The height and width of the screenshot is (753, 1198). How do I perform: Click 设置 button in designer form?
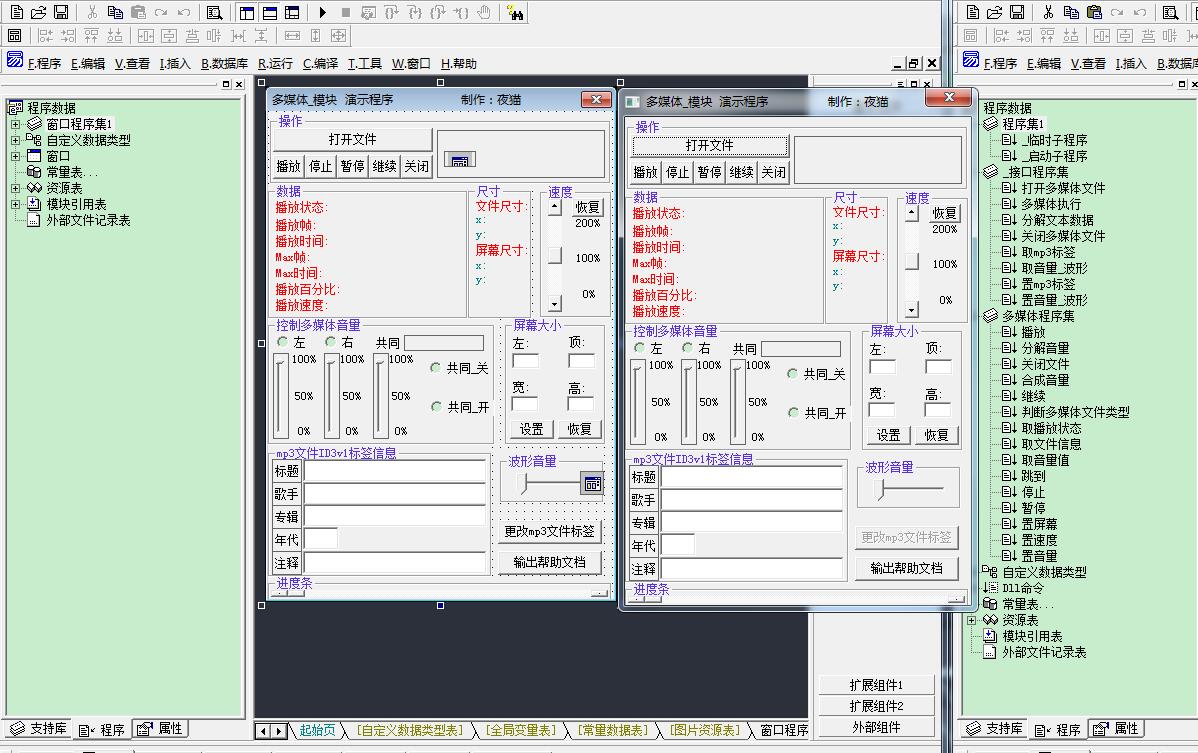[531, 429]
